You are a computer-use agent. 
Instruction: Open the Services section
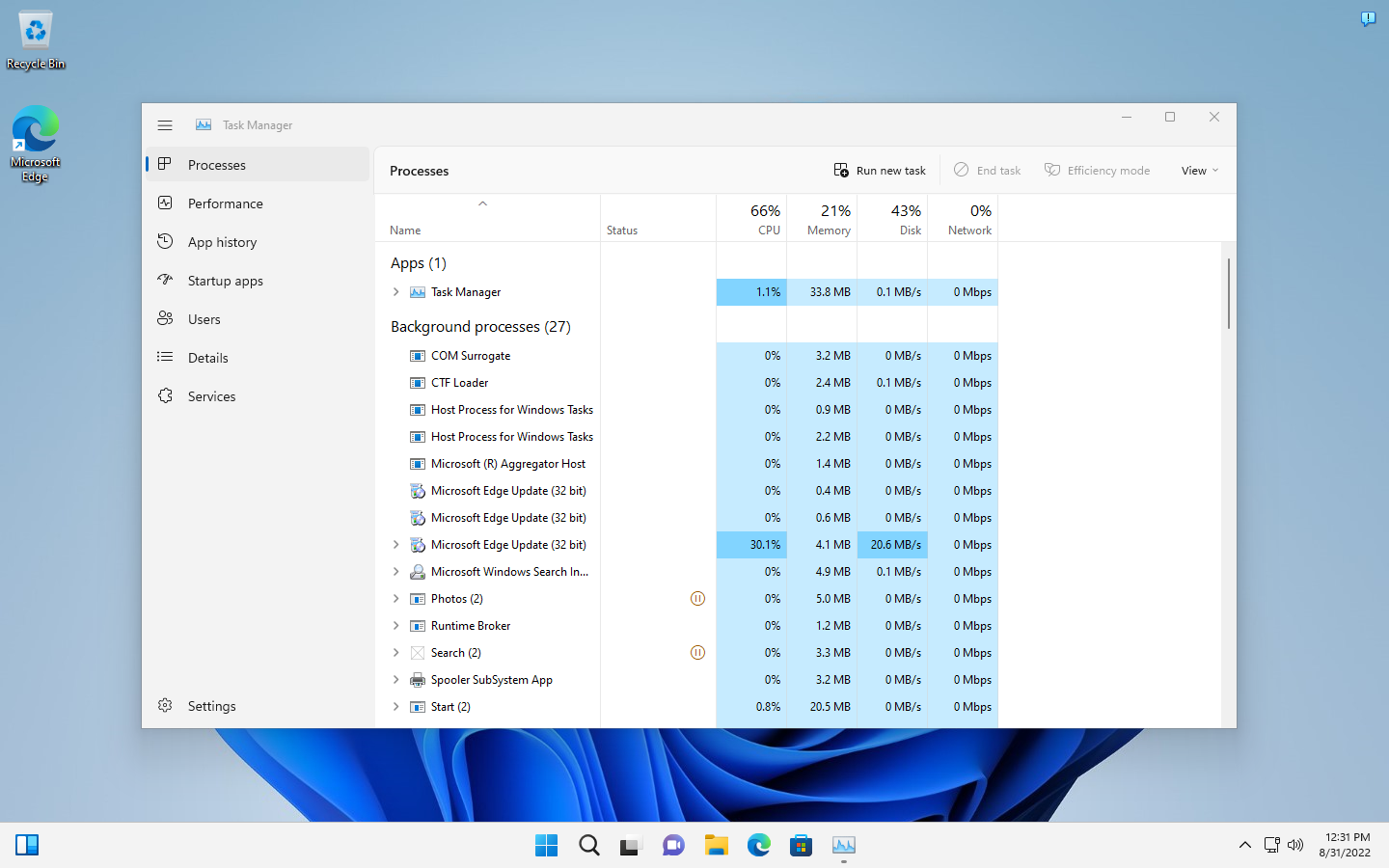pyautogui.click(x=210, y=395)
